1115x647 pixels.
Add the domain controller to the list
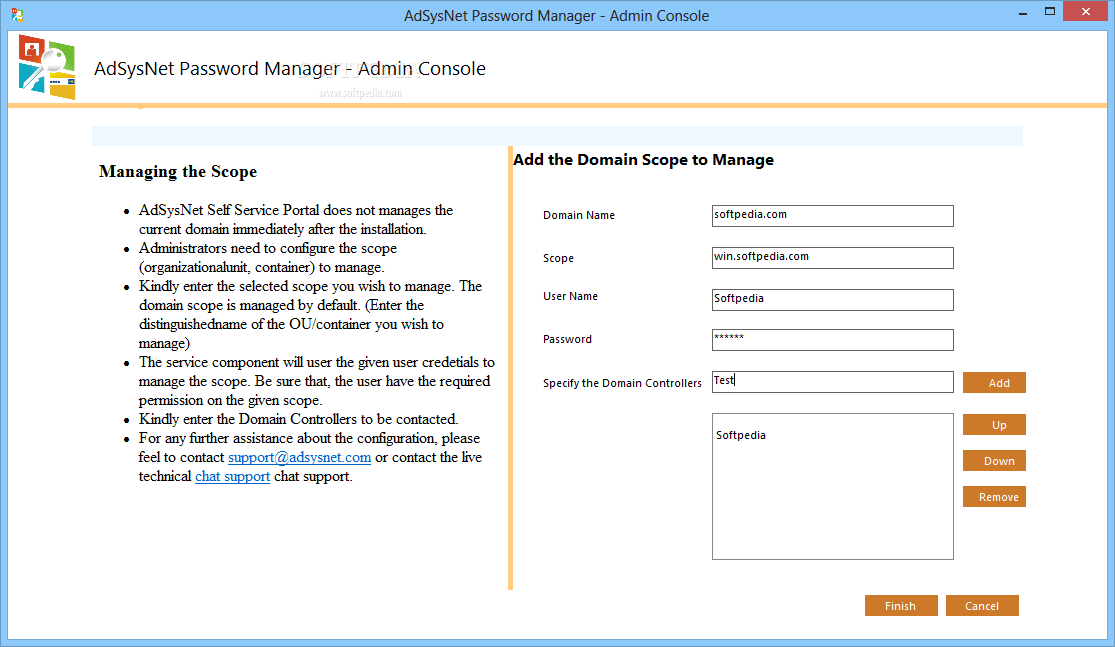pos(994,383)
